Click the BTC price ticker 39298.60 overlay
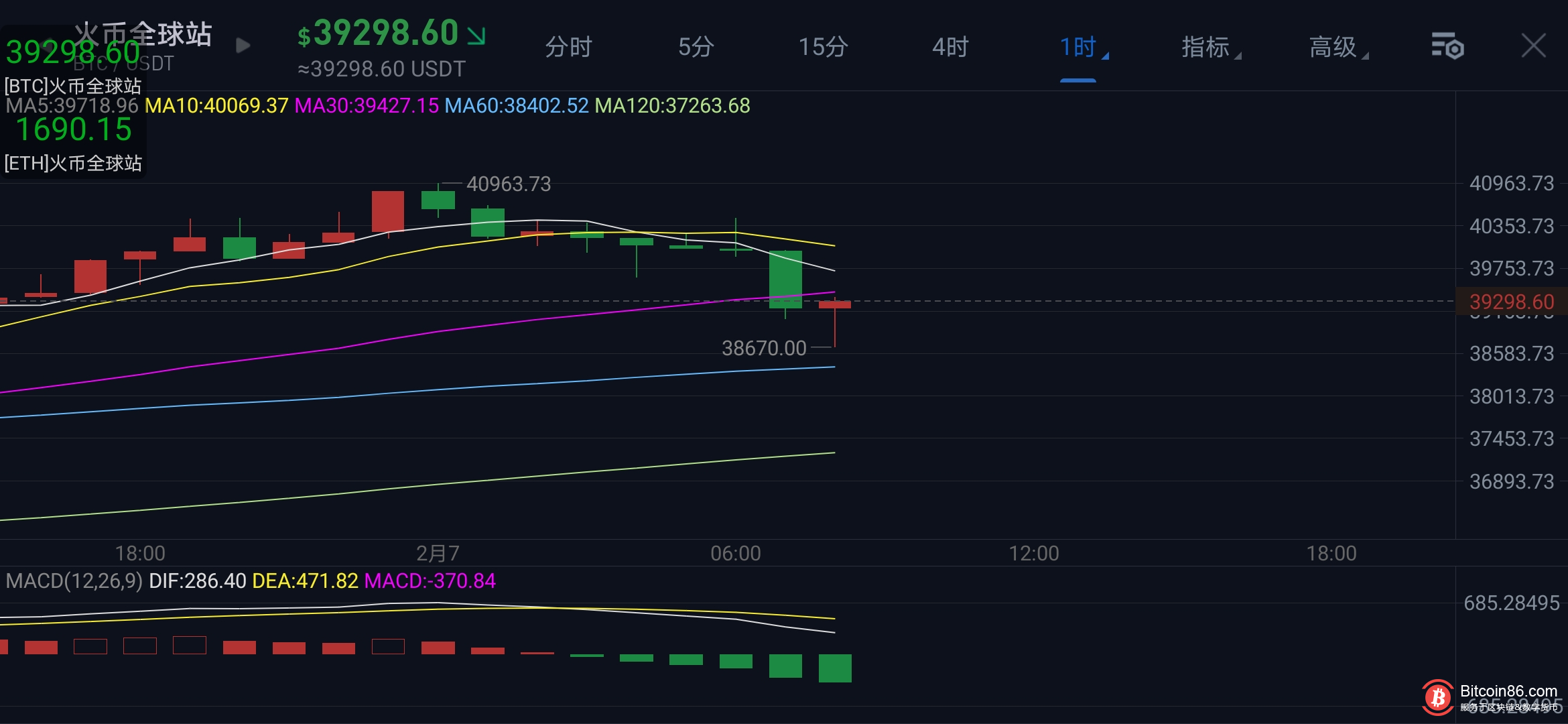This screenshot has width=1568, height=724. [x=72, y=53]
